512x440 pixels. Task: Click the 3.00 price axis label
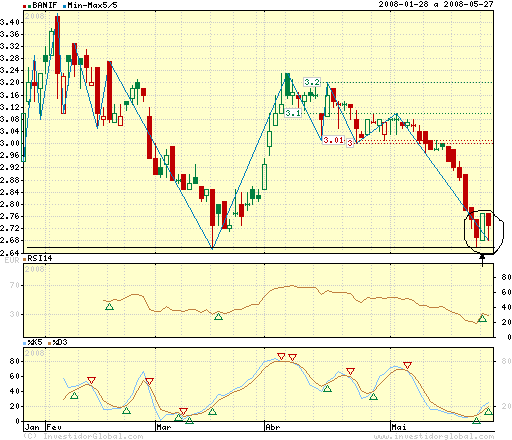tap(9, 143)
